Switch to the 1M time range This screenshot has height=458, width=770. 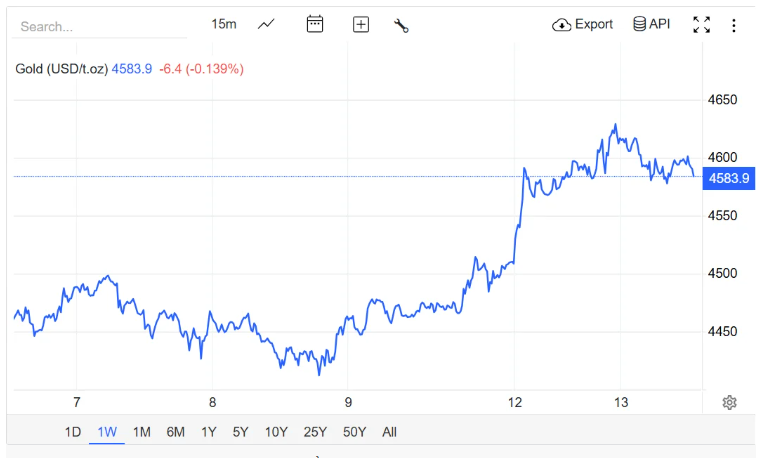[x=141, y=432]
